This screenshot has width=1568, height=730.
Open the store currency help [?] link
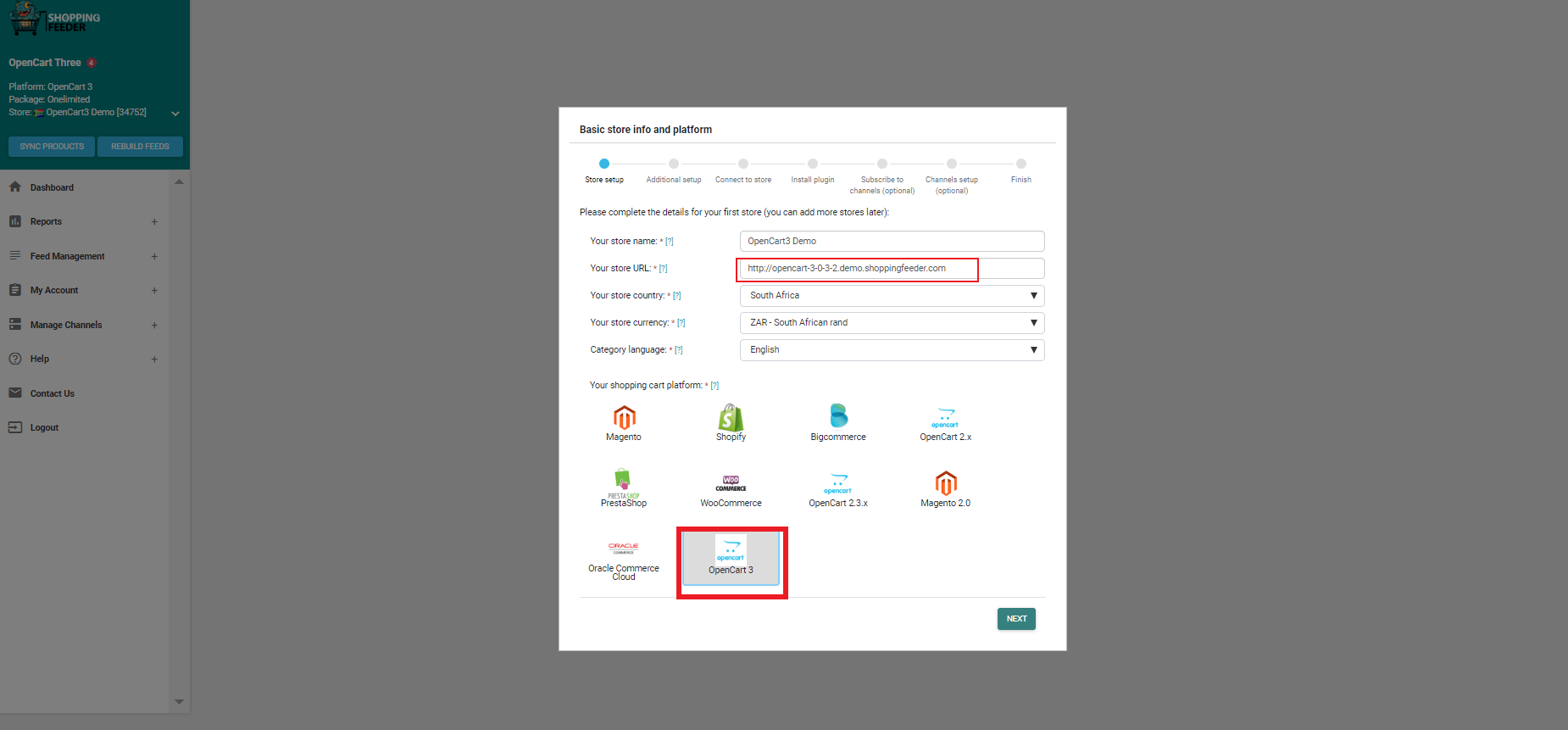681,323
